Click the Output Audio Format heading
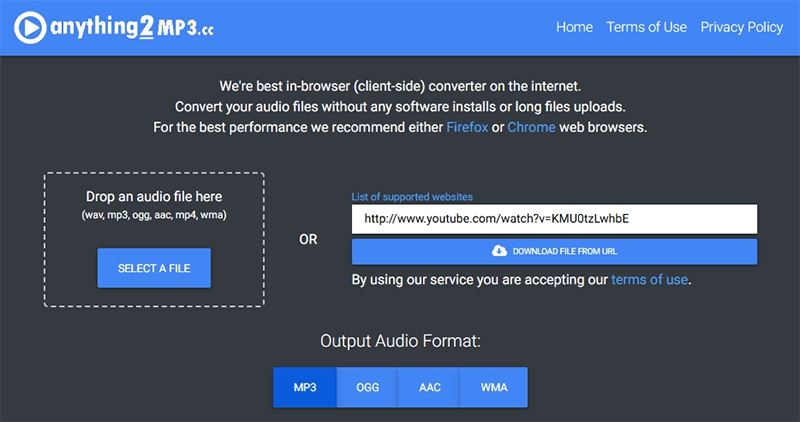800x422 pixels. (400, 341)
